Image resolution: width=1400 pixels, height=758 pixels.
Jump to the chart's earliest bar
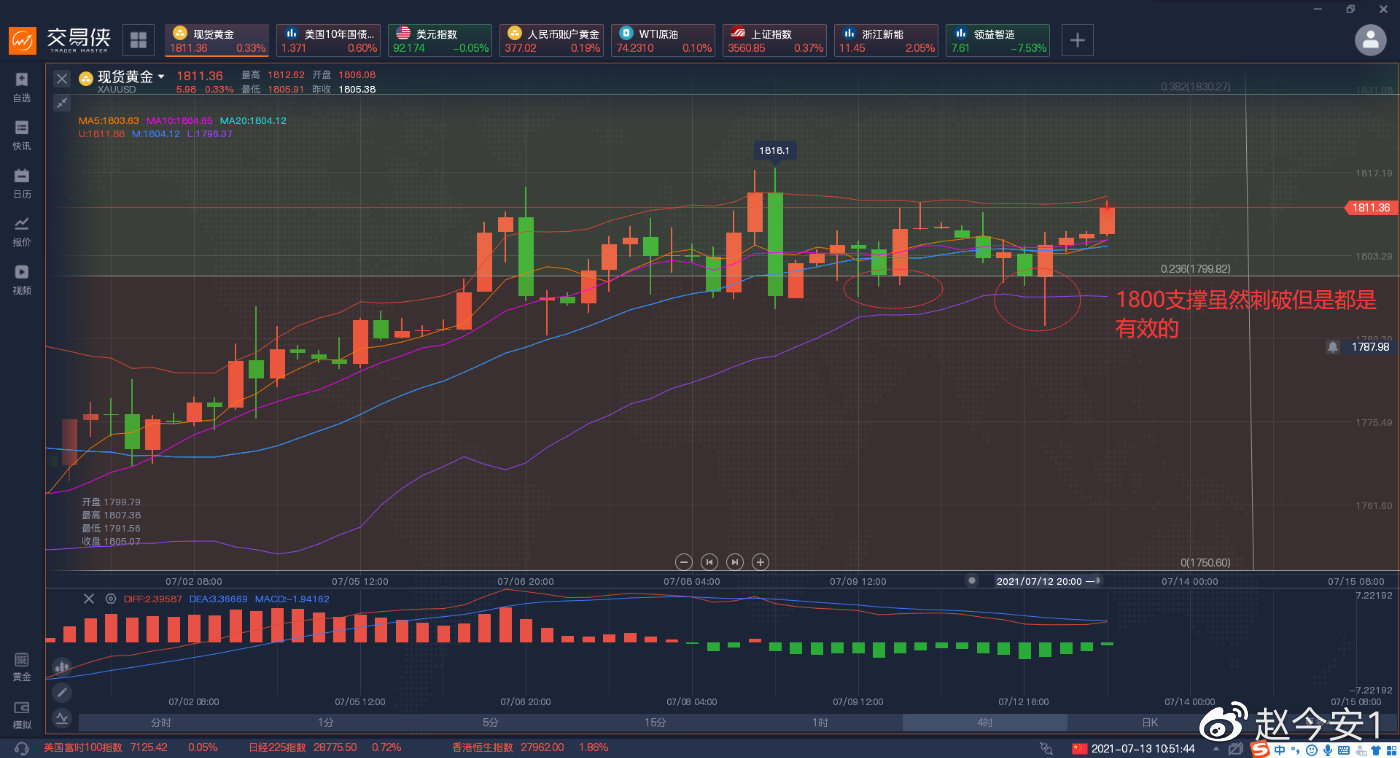(x=709, y=562)
